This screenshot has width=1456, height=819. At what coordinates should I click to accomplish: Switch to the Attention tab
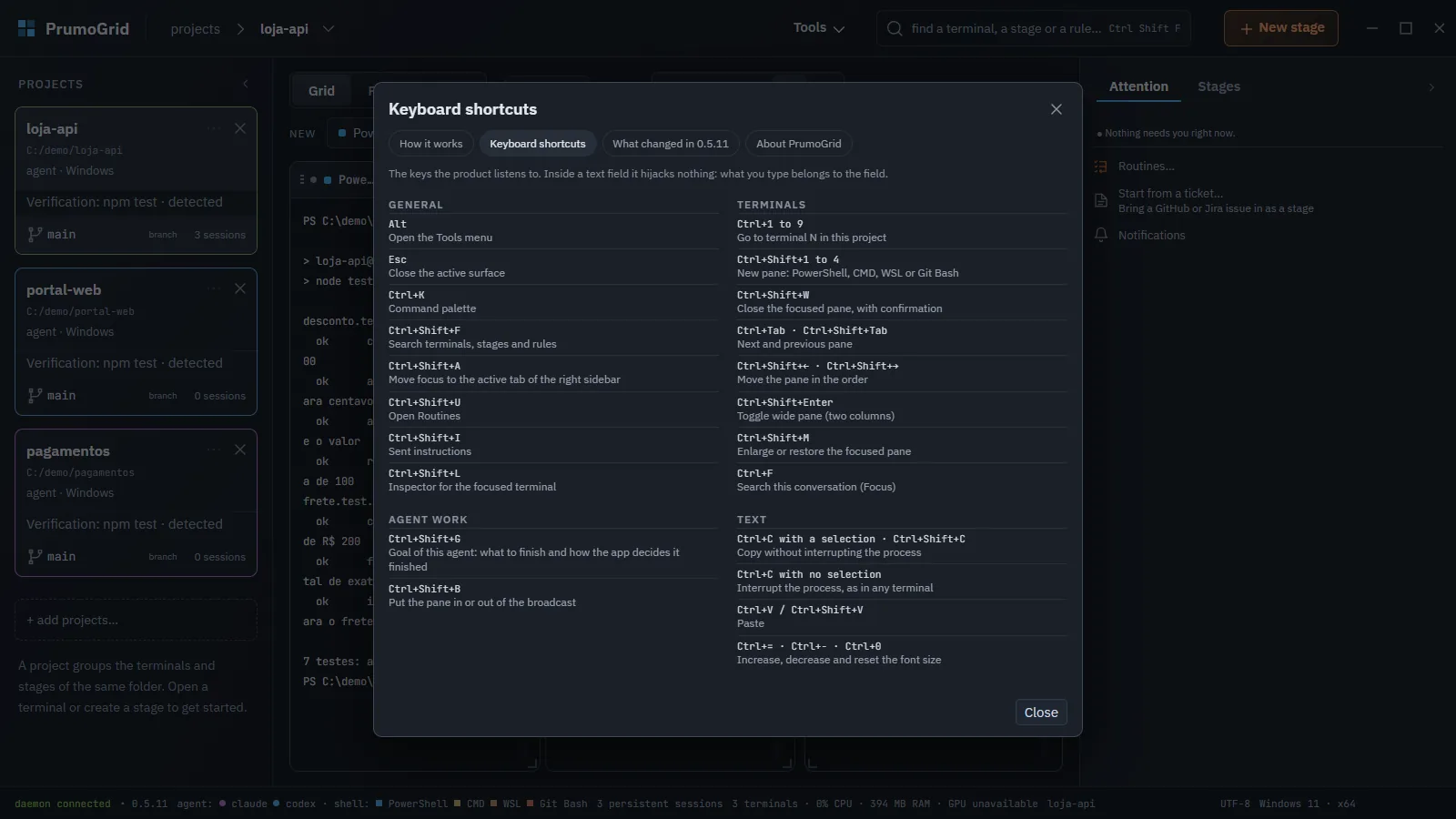click(x=1138, y=86)
